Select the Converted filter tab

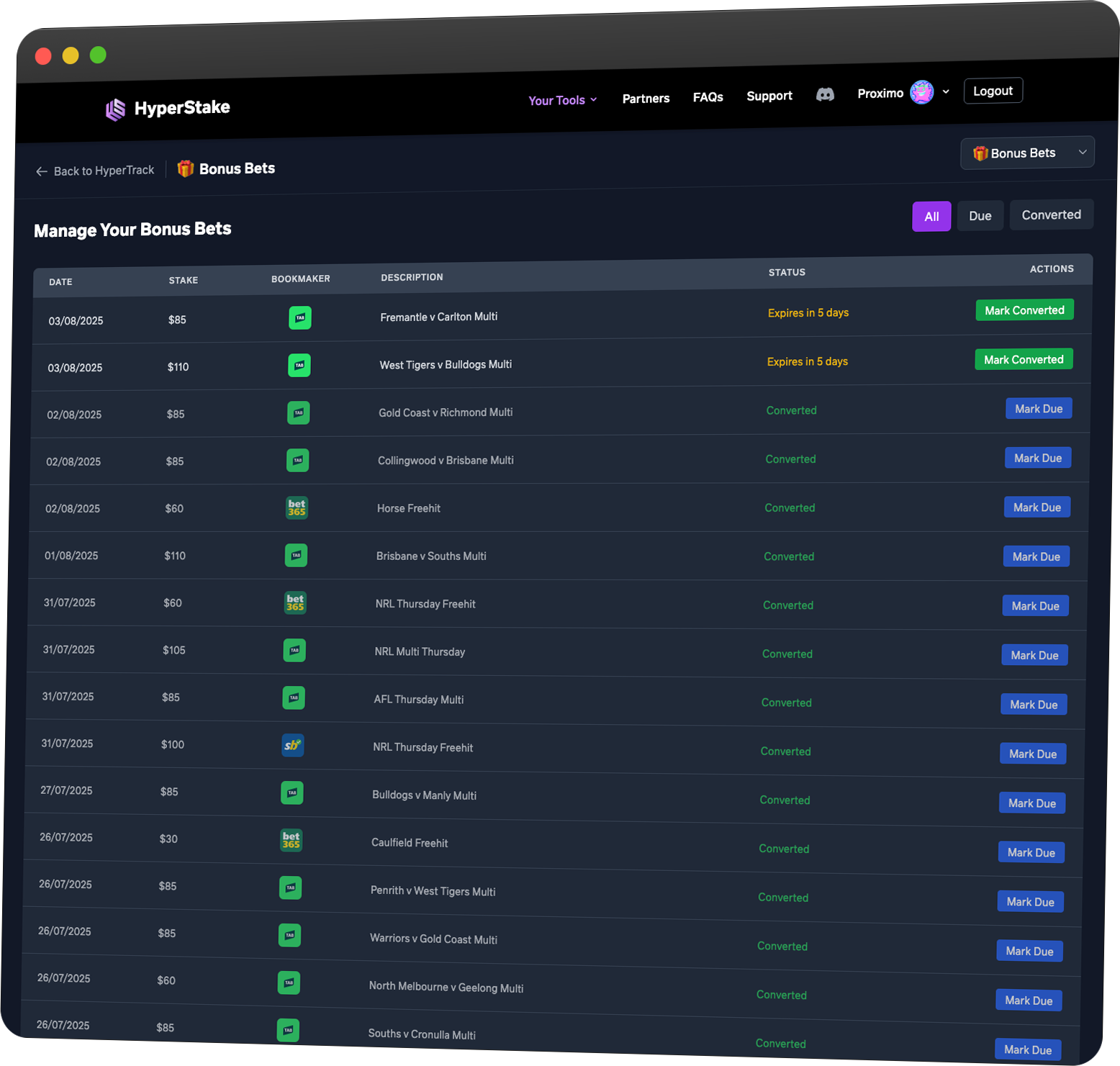[x=1051, y=214]
